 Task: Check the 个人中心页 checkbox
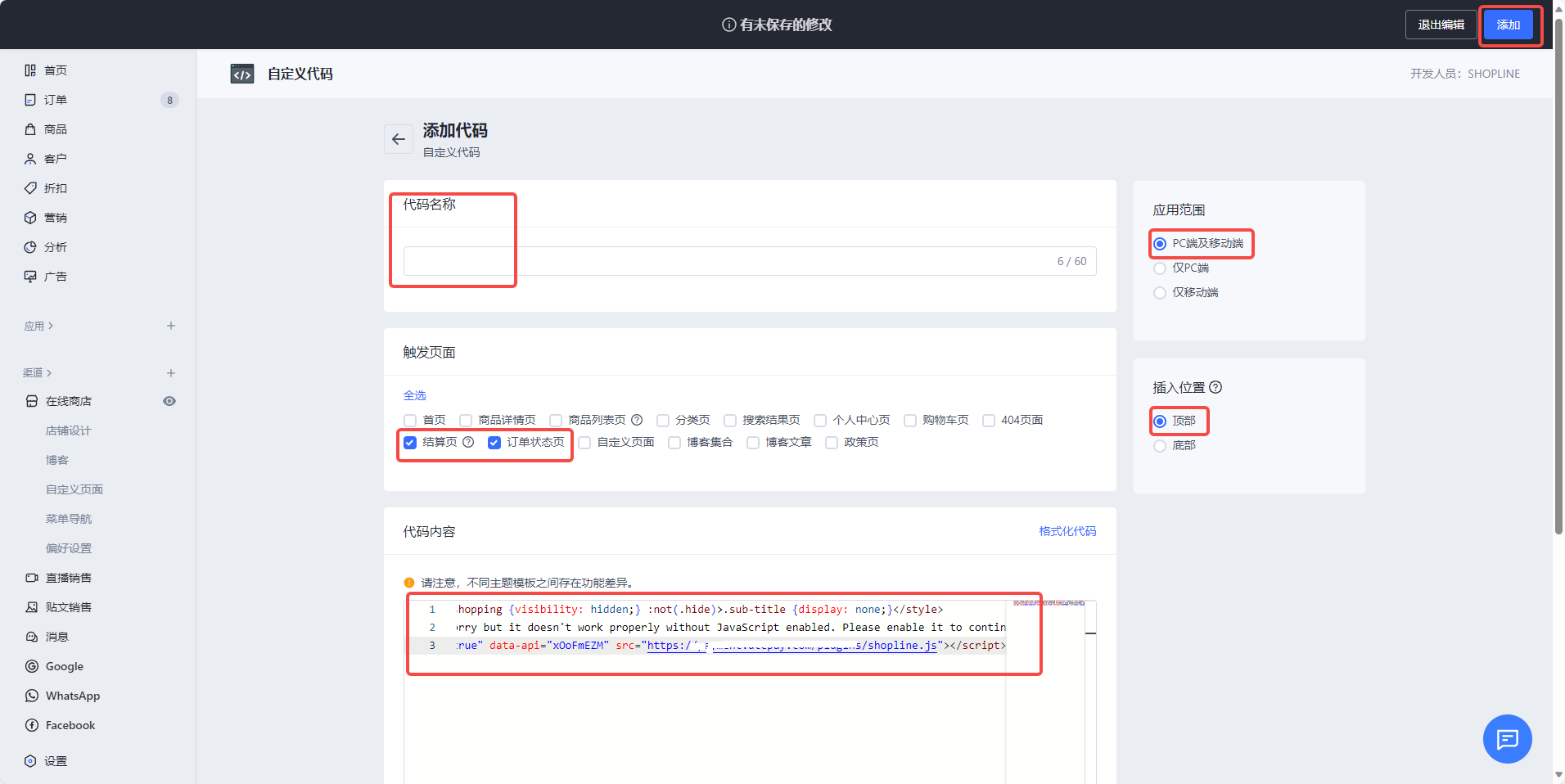coord(820,421)
